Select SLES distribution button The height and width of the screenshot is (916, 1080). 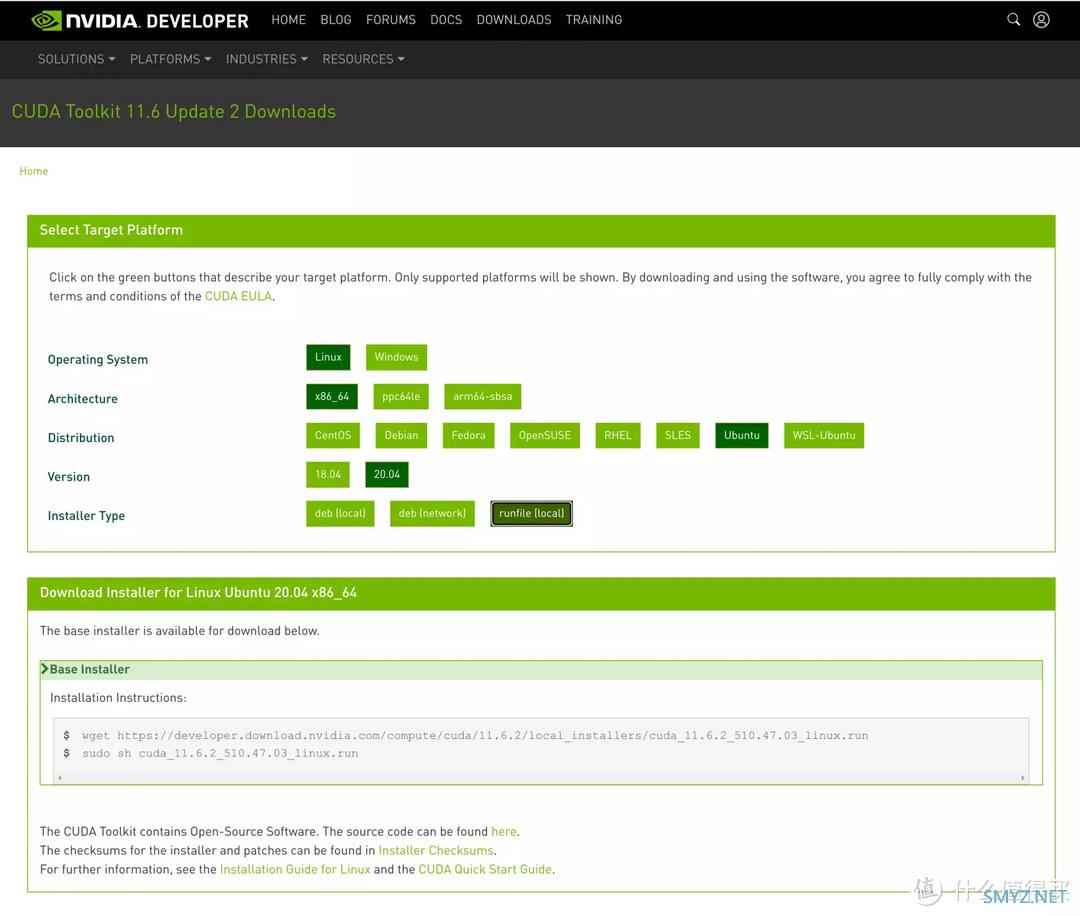(678, 435)
